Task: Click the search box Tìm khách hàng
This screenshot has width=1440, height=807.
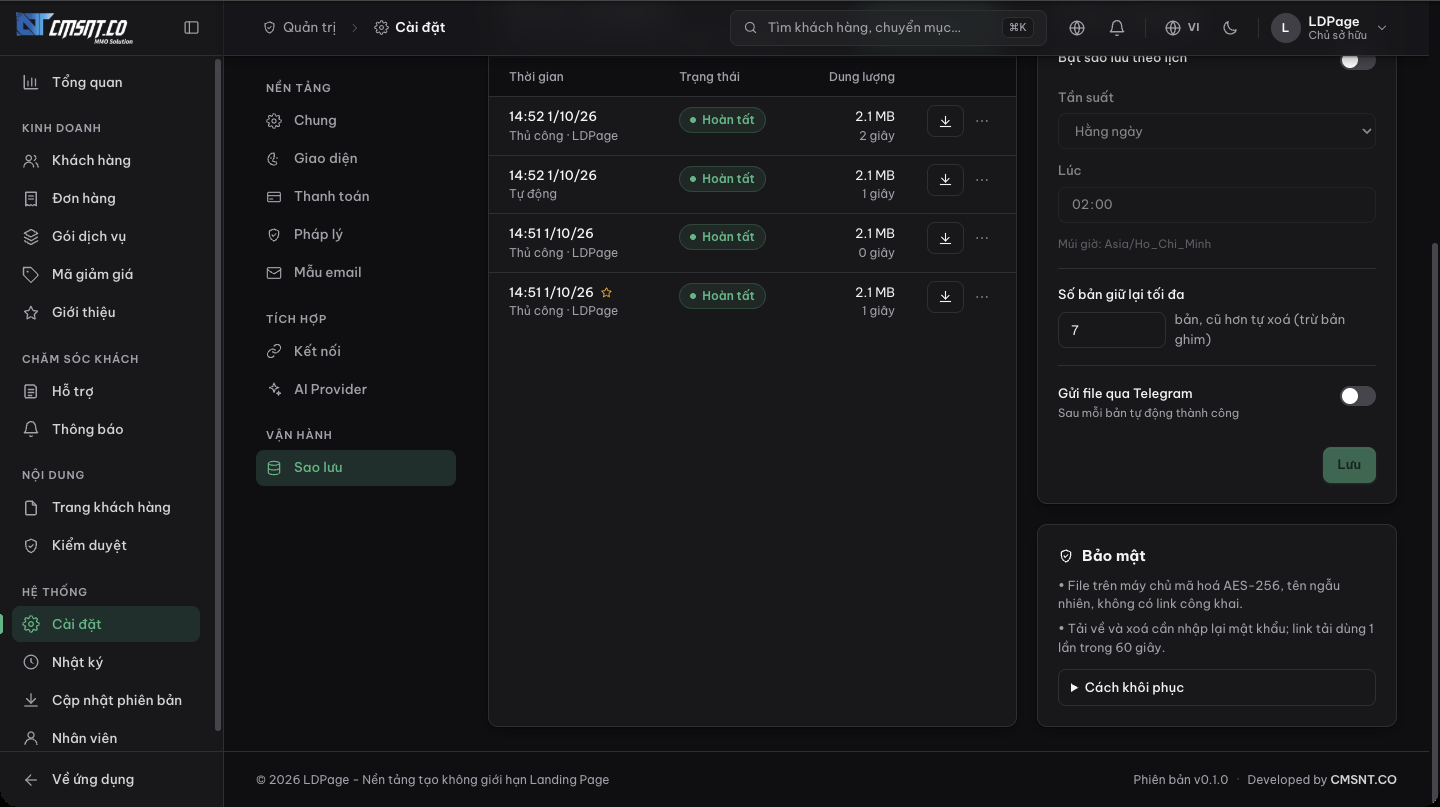Action: [888, 28]
